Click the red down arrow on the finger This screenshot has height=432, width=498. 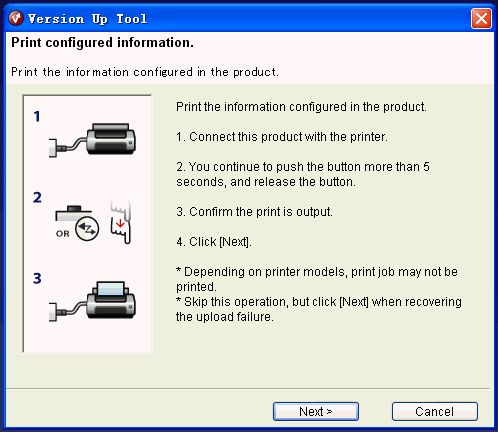[120, 223]
